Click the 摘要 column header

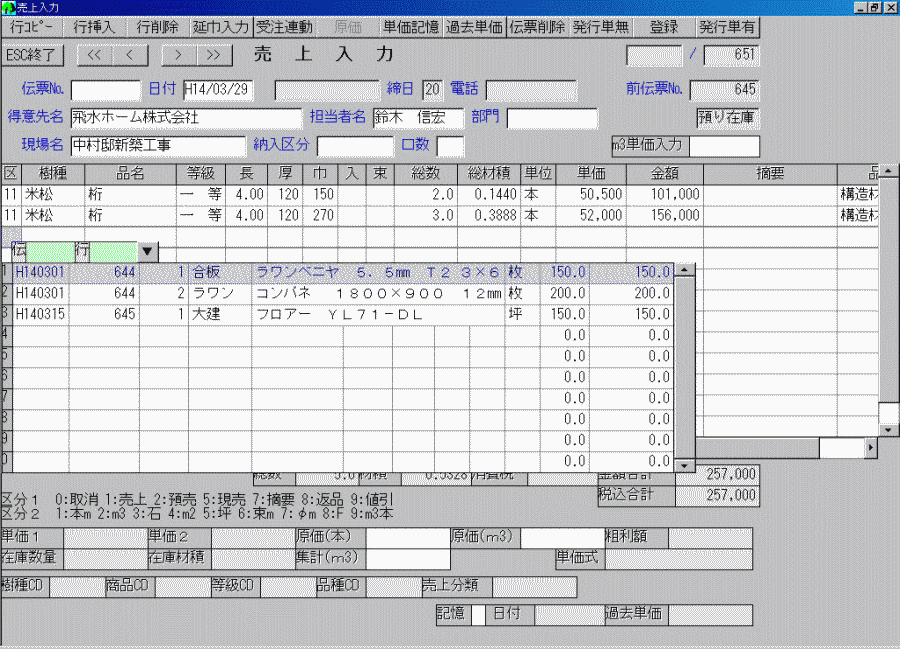(x=770, y=174)
